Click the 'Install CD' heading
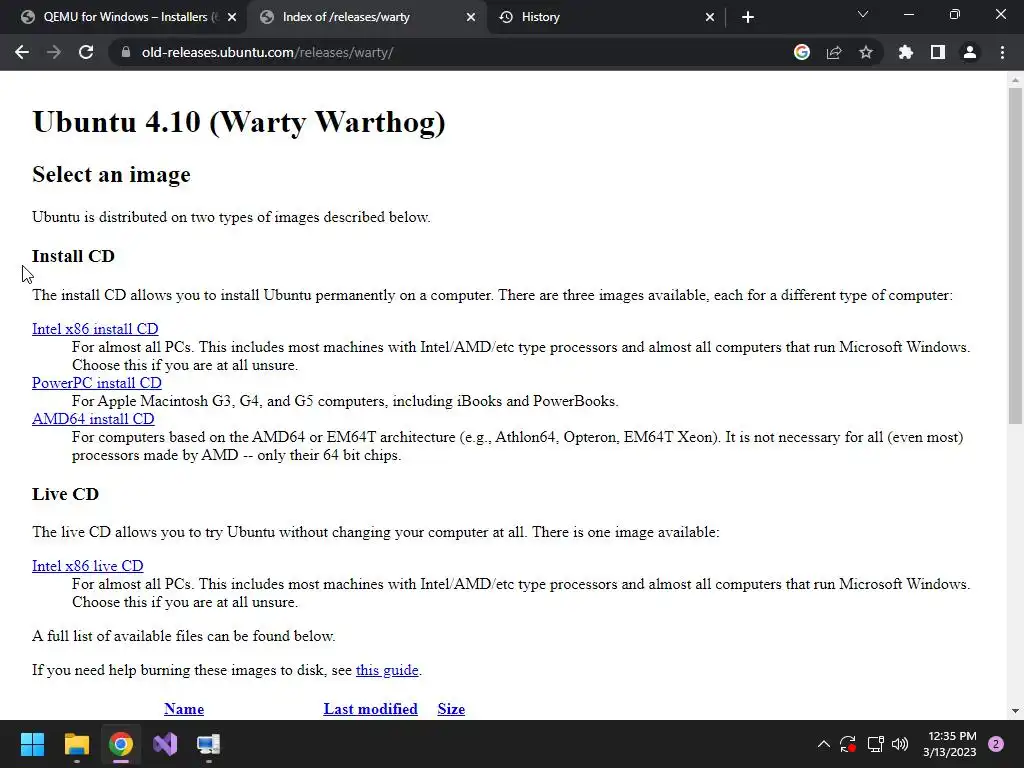The height and width of the screenshot is (768, 1024). point(73,256)
